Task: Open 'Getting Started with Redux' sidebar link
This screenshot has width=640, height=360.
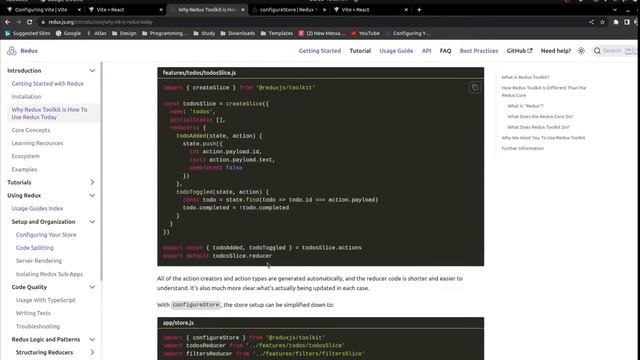Action: (x=47, y=84)
